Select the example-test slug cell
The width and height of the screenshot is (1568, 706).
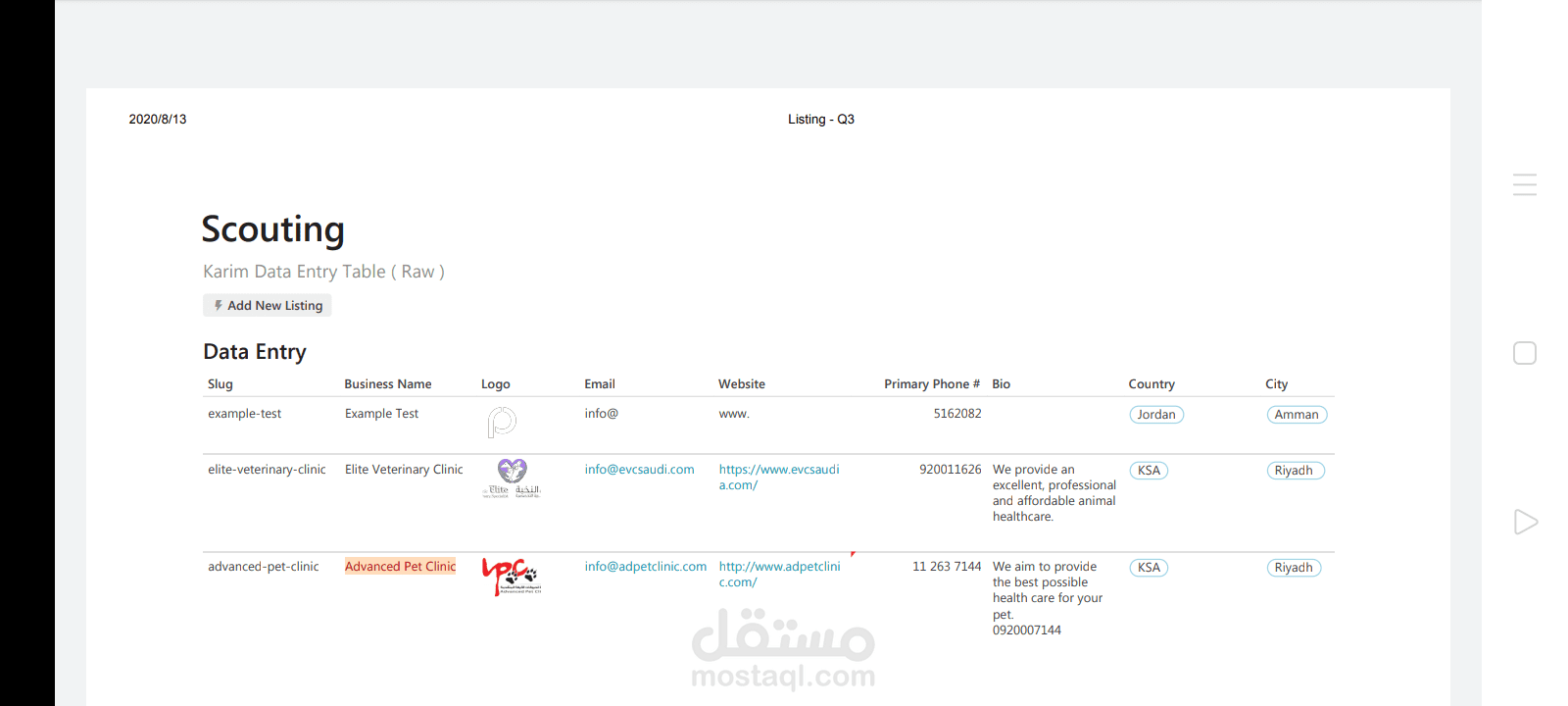[244, 414]
